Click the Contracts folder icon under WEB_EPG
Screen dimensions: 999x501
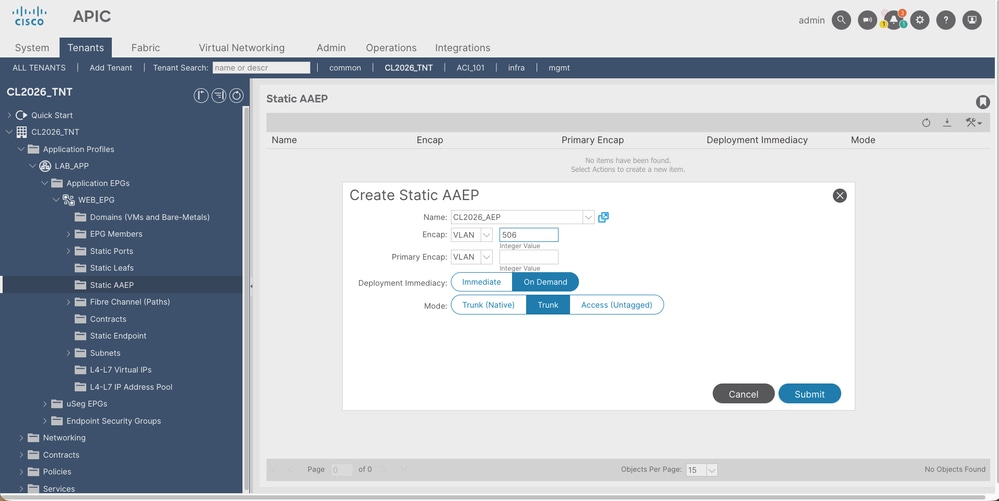pos(80,319)
